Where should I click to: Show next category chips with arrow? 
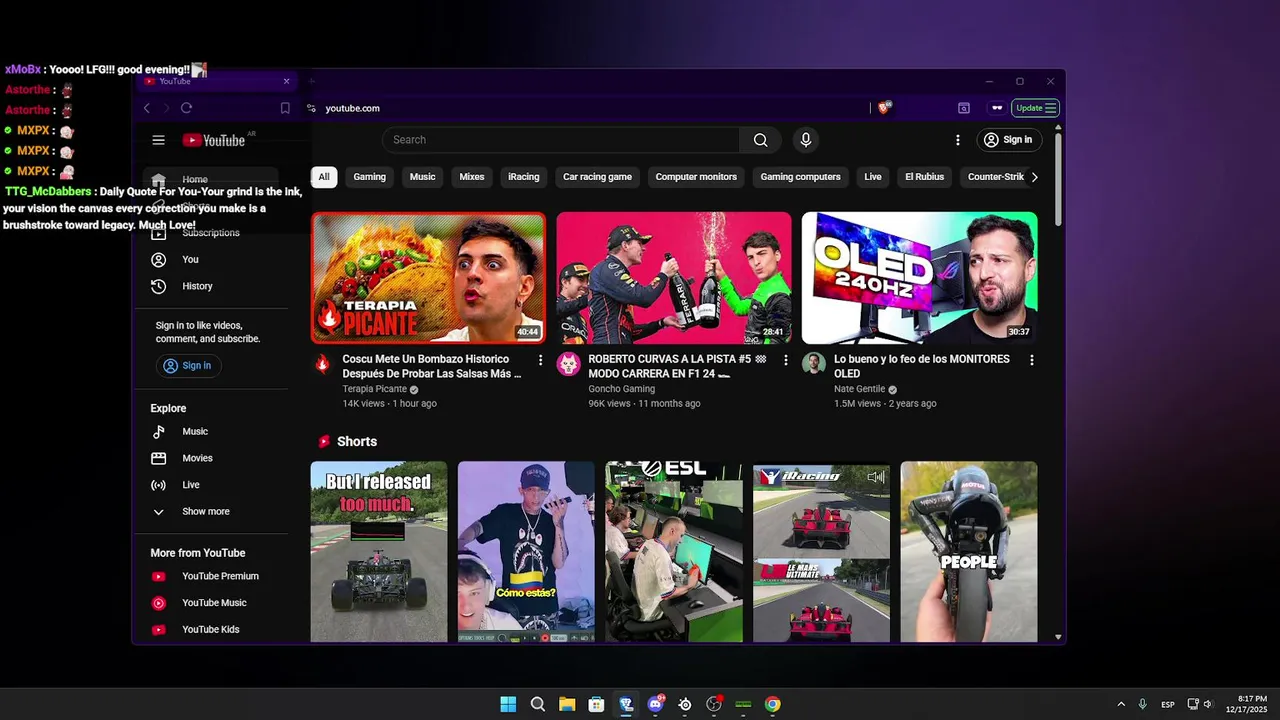coord(1034,177)
